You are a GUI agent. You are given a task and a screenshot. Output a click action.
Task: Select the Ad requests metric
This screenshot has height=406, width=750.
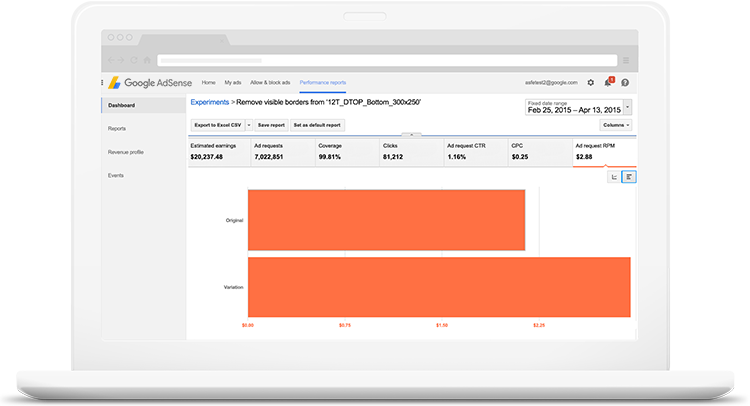click(x=283, y=152)
